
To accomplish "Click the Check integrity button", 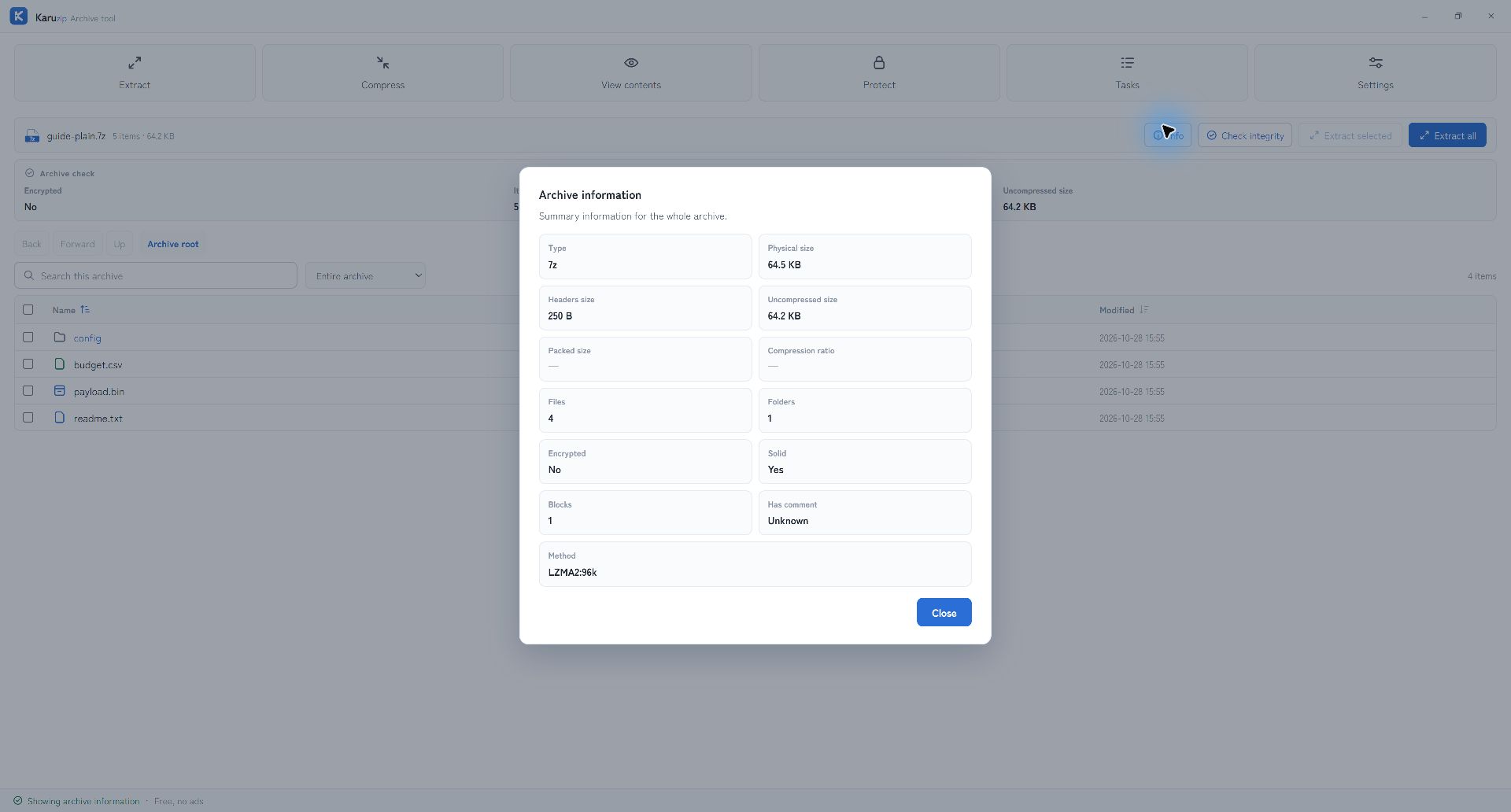I will pos(1245,135).
